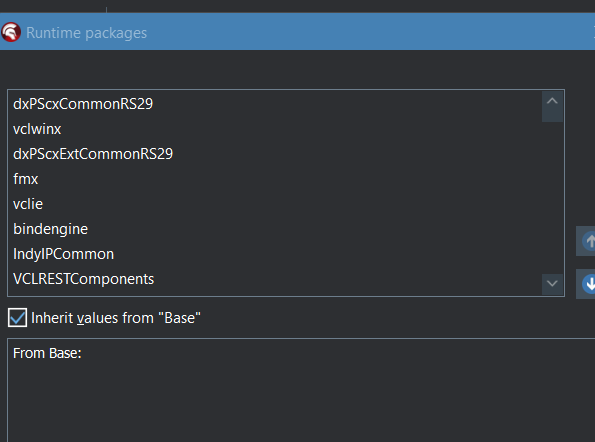Select the vclwinx package entry
This screenshot has height=442, width=595.
pos(37,129)
